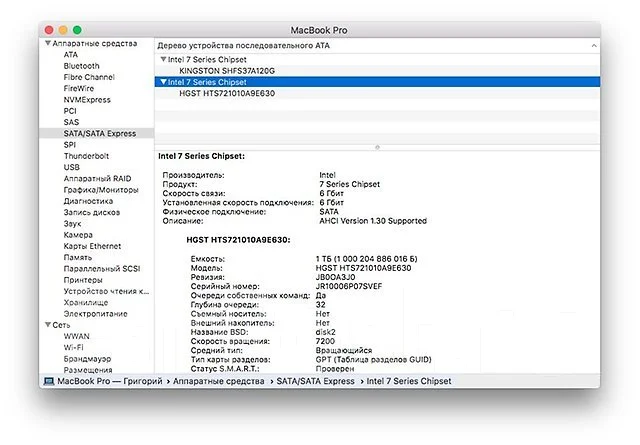Select PCI in the sidebar

click(70, 111)
